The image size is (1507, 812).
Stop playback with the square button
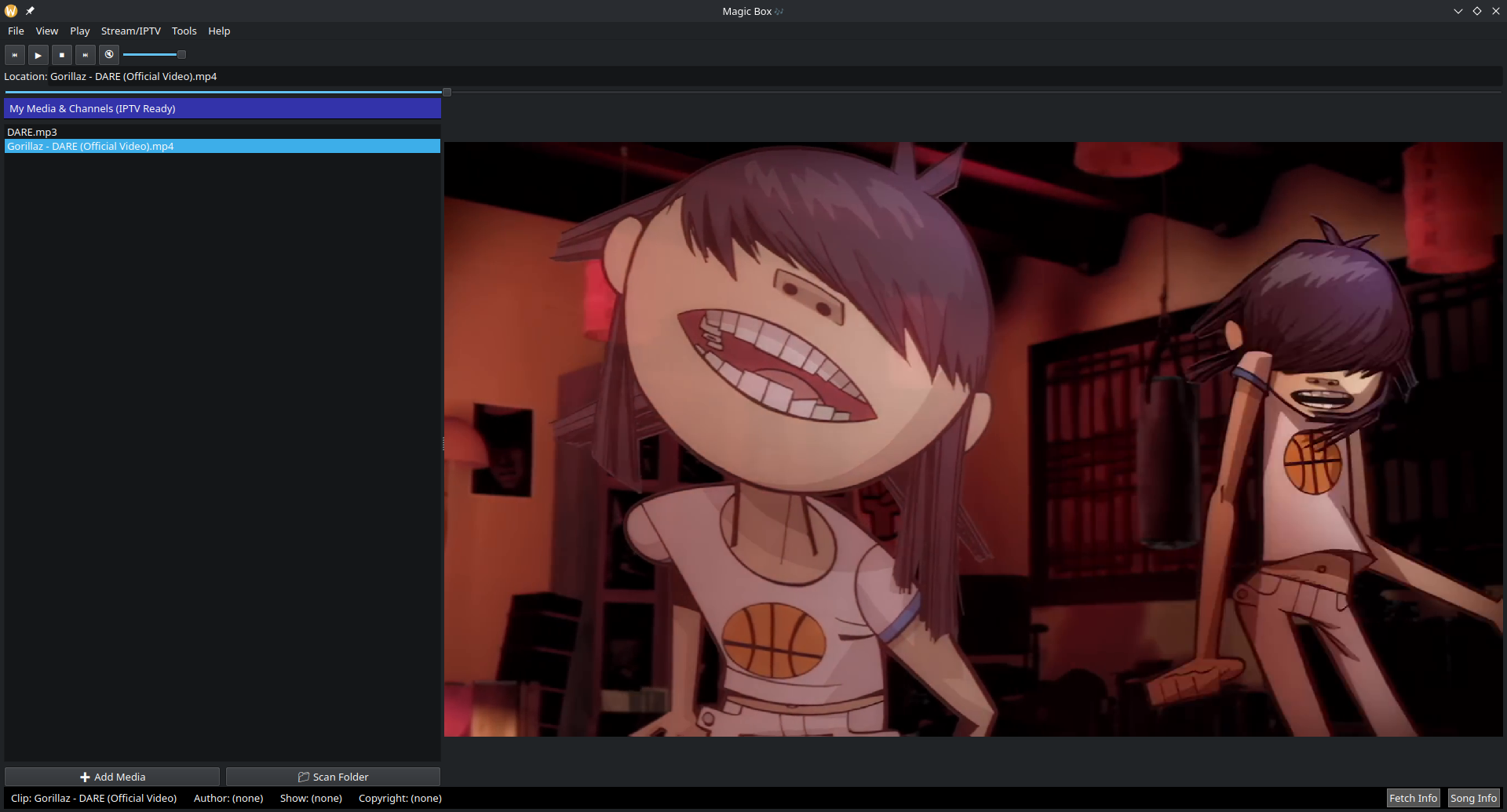(x=61, y=55)
